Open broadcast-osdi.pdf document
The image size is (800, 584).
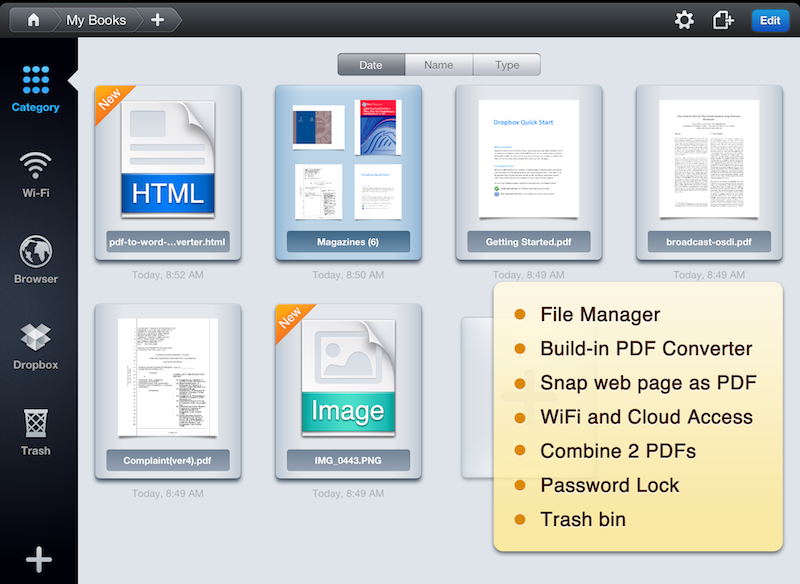pos(709,173)
